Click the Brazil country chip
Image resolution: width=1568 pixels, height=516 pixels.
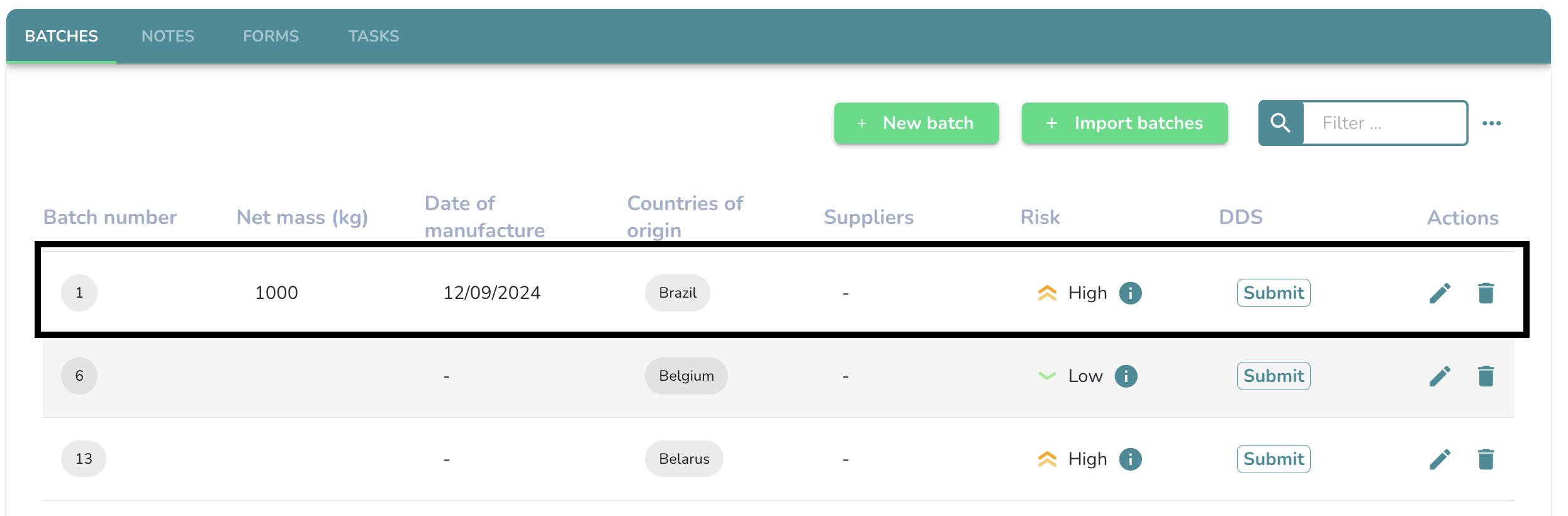point(677,293)
